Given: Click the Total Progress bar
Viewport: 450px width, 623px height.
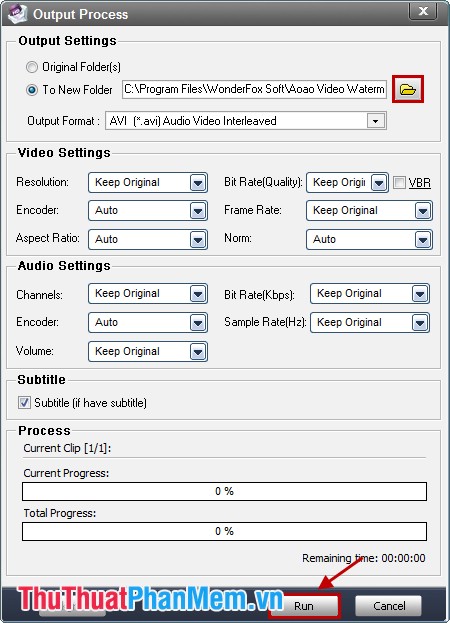Looking at the screenshot, I should click(x=224, y=531).
